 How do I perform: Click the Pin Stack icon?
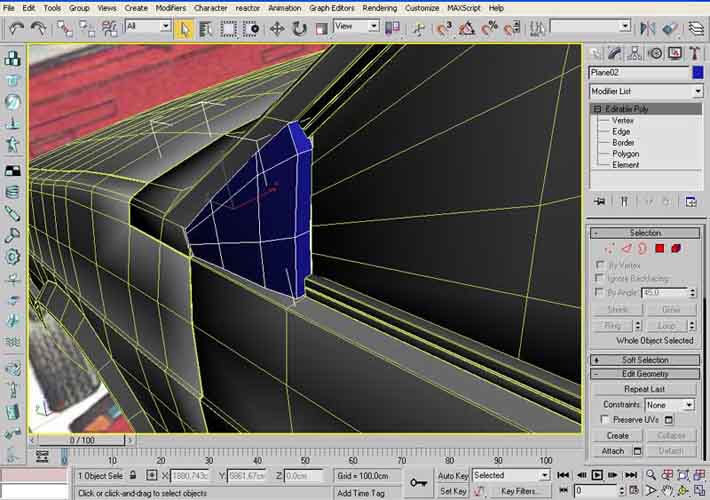point(600,201)
